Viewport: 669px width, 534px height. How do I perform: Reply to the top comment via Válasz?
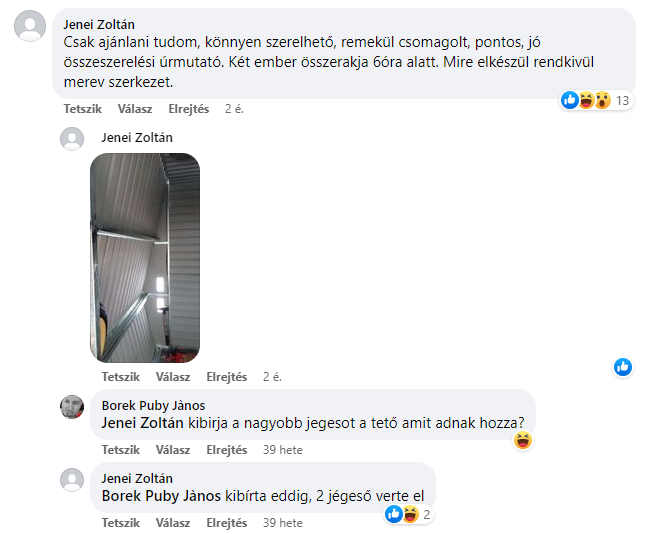pos(135,109)
